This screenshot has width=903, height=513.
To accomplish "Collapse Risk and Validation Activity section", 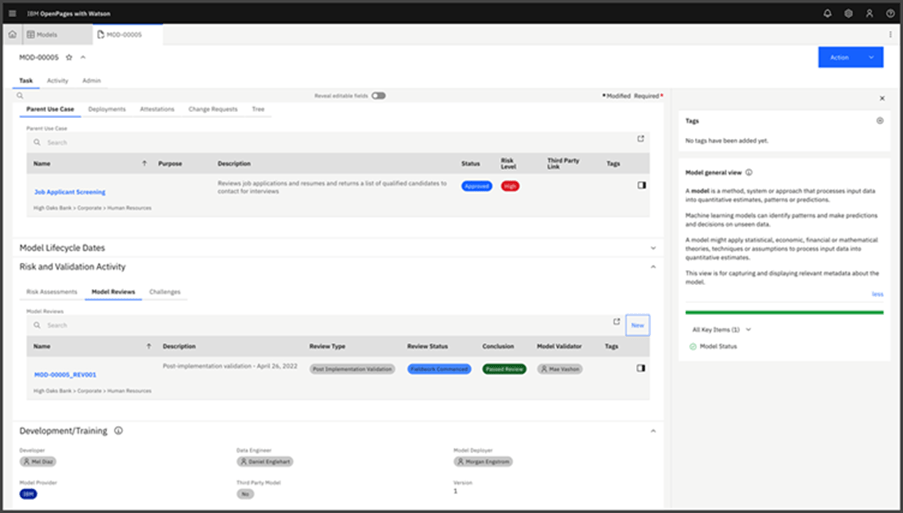I will 653,267.
